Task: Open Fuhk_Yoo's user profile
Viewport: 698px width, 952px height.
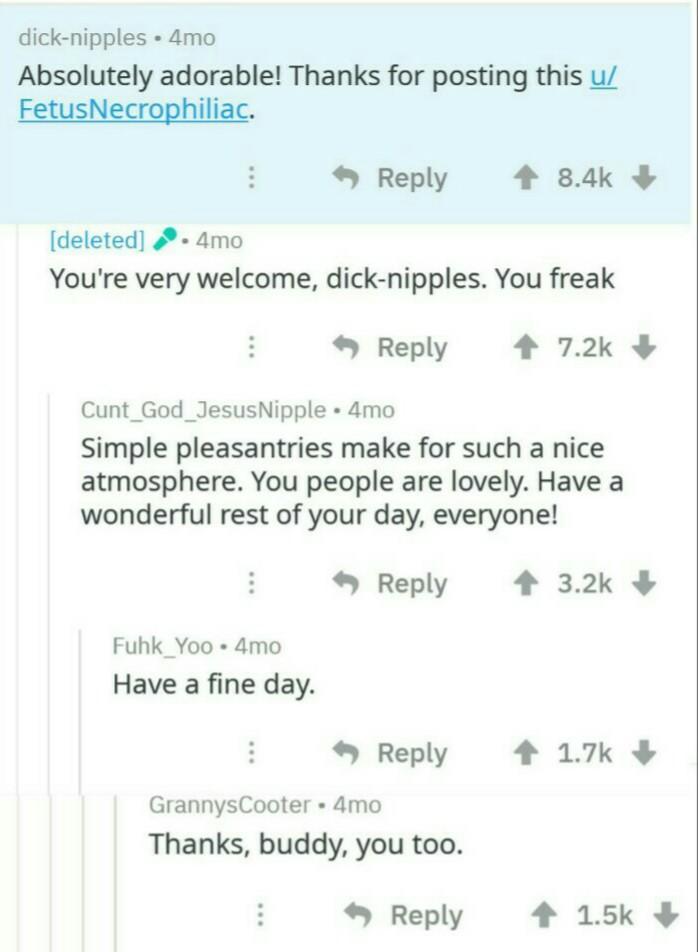Action: 162,646
